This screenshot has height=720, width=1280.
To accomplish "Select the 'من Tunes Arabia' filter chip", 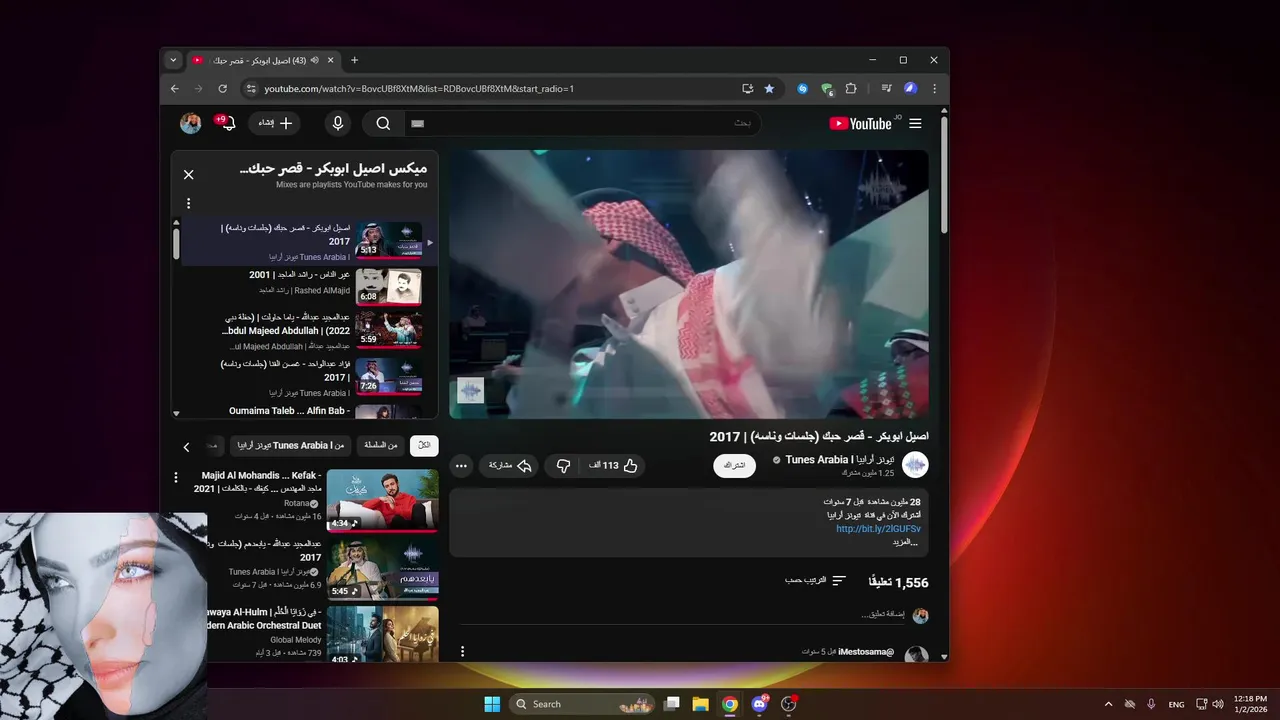I will point(290,445).
